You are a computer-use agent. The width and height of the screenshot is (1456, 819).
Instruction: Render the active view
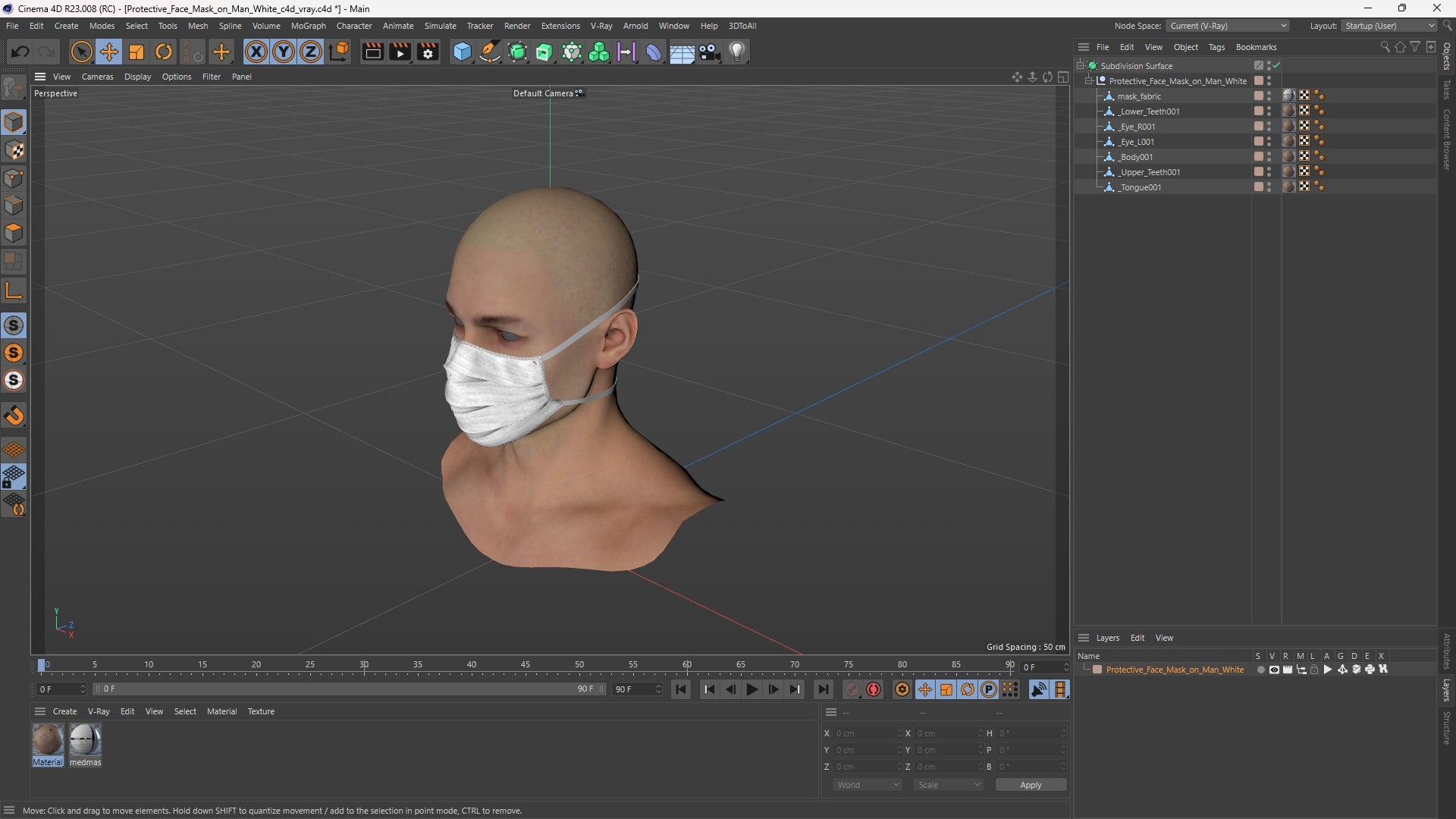click(372, 52)
